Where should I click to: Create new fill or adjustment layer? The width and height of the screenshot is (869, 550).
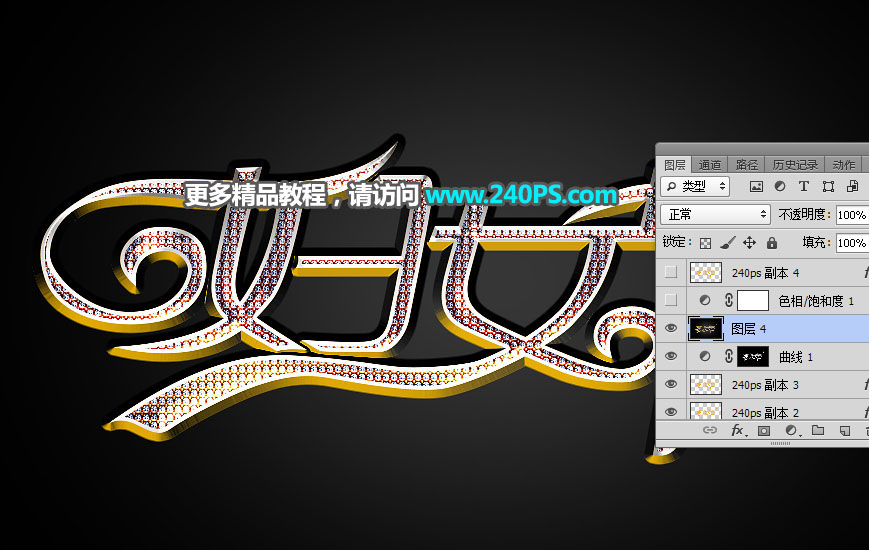click(x=791, y=431)
